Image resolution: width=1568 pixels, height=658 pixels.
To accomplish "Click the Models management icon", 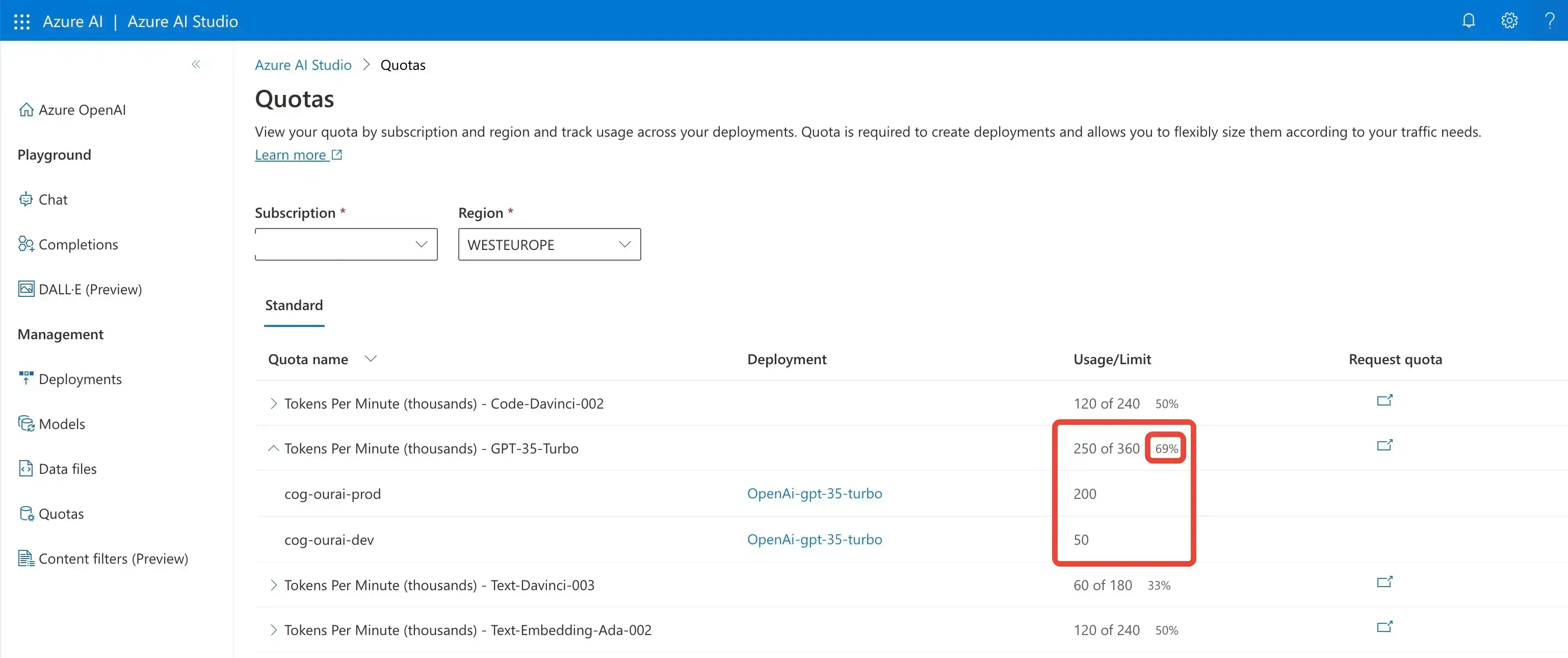I will point(26,423).
